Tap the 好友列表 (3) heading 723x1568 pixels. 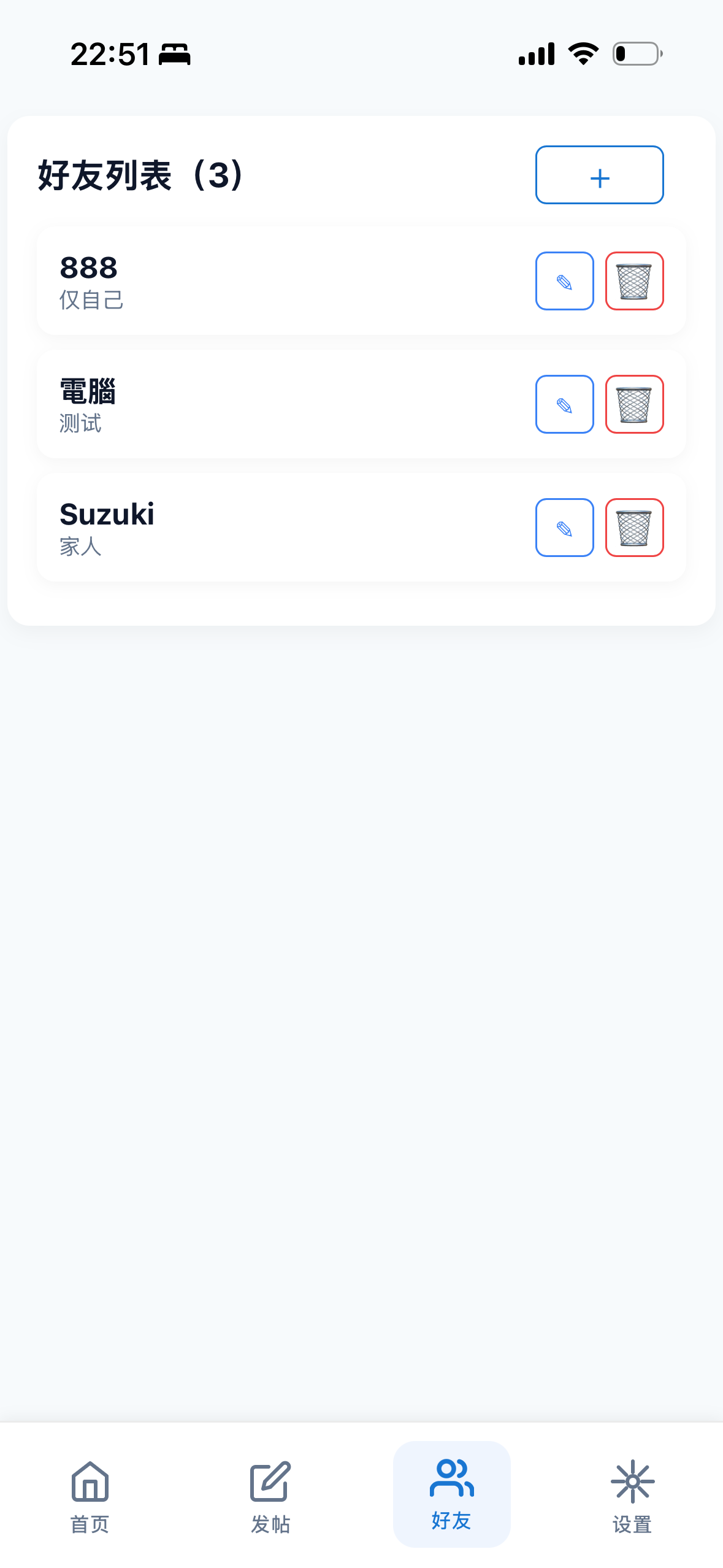pos(142,175)
